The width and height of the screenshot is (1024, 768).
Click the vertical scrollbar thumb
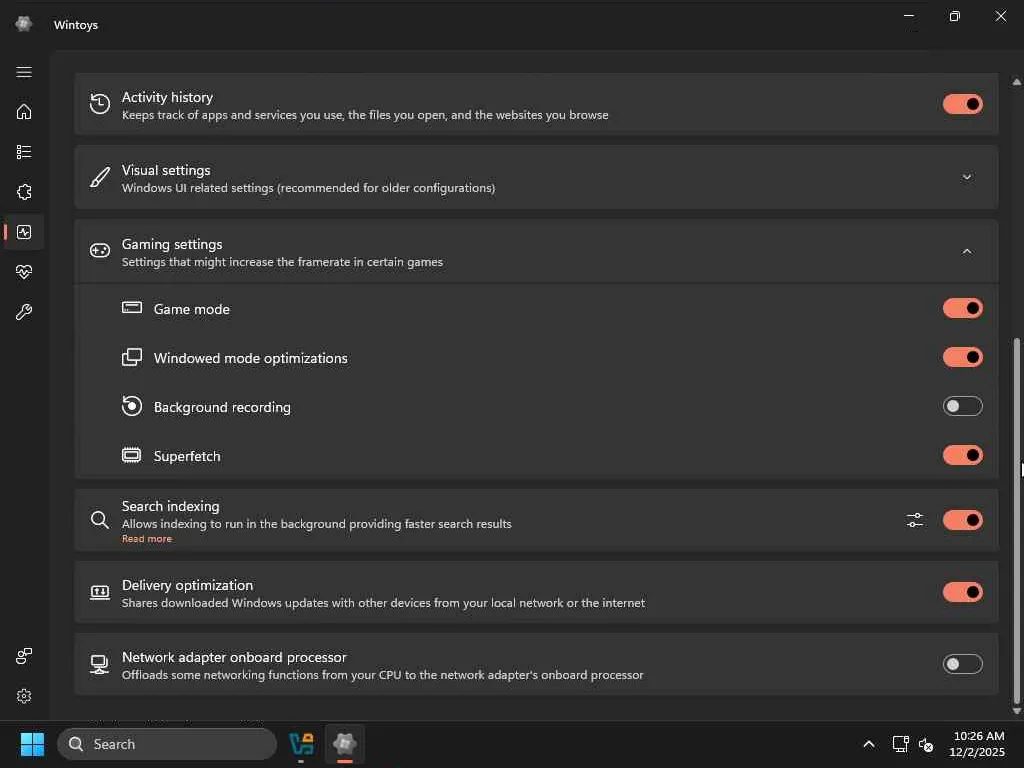pyautogui.click(x=1016, y=520)
